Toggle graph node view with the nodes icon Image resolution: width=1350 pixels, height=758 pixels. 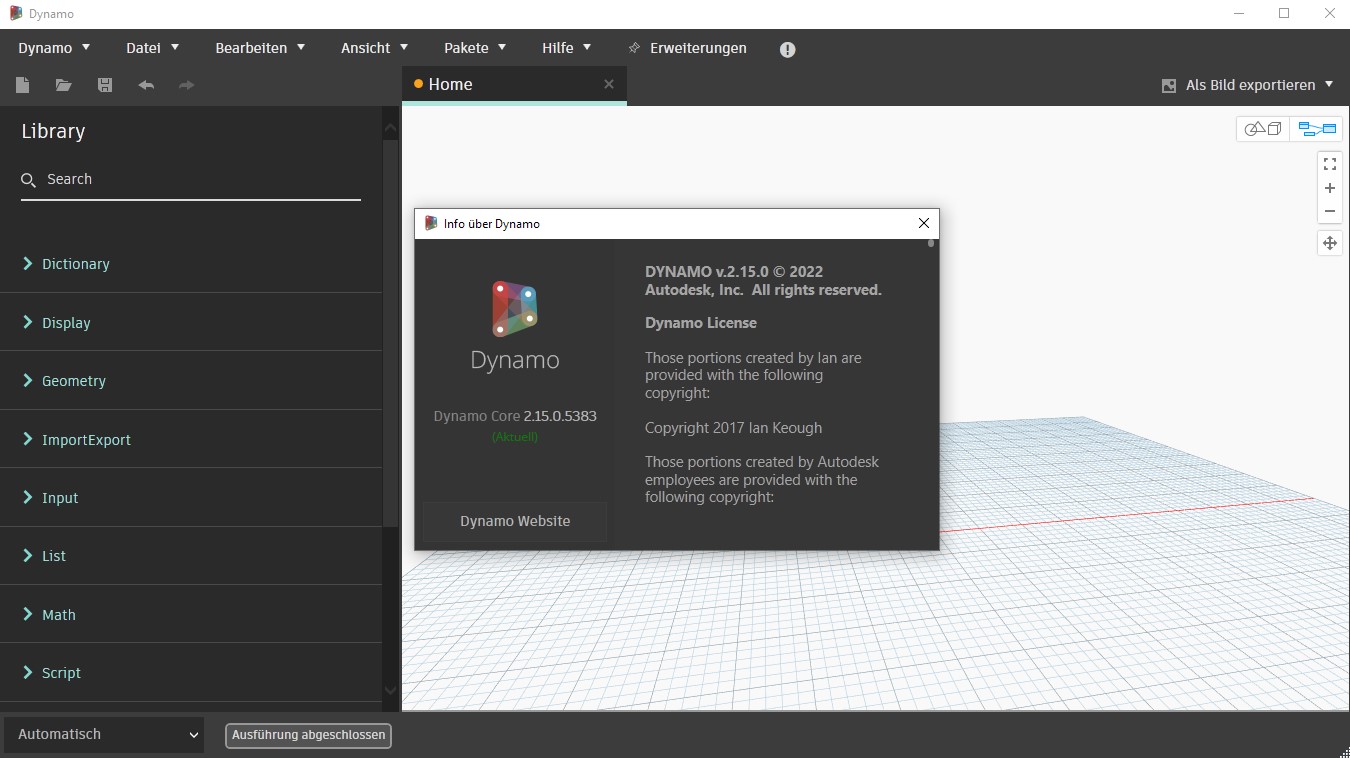coord(1316,128)
